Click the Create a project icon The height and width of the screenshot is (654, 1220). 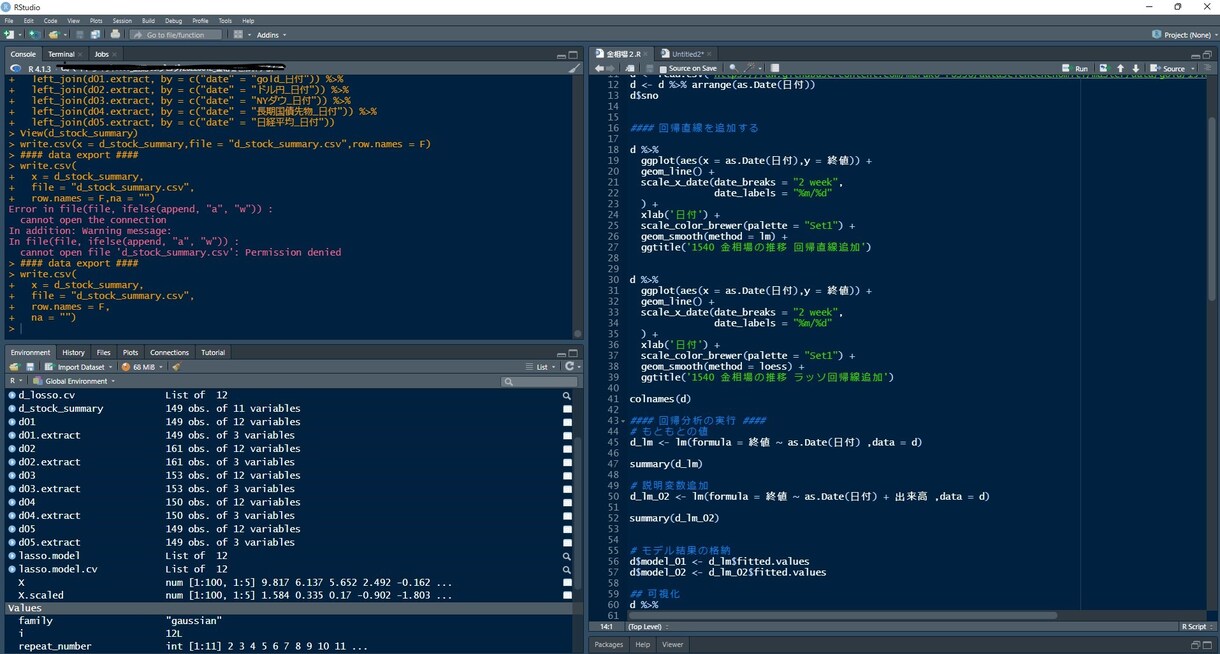pos(35,34)
